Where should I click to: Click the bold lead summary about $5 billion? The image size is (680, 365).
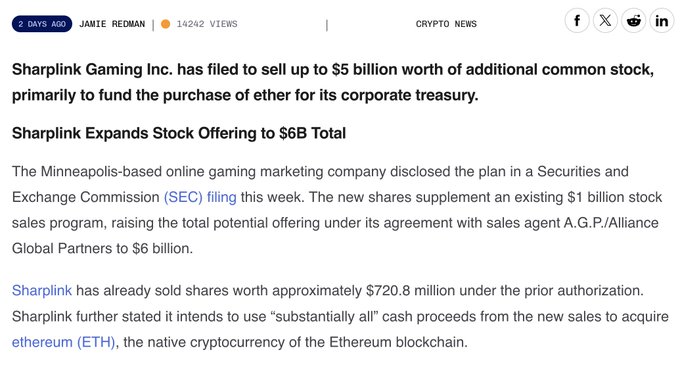pos(333,82)
